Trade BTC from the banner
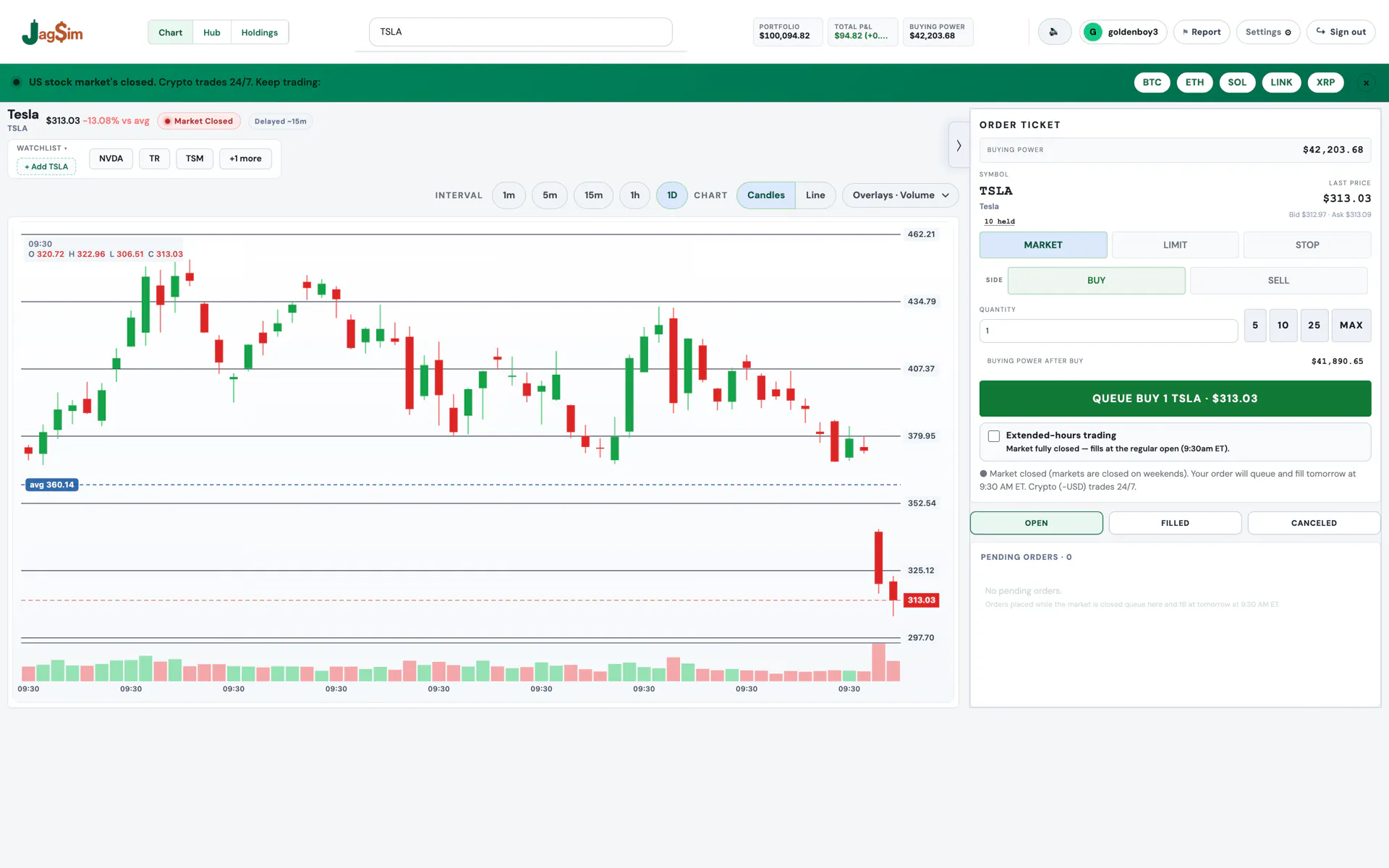Image resolution: width=1389 pixels, height=868 pixels. coord(1152,82)
